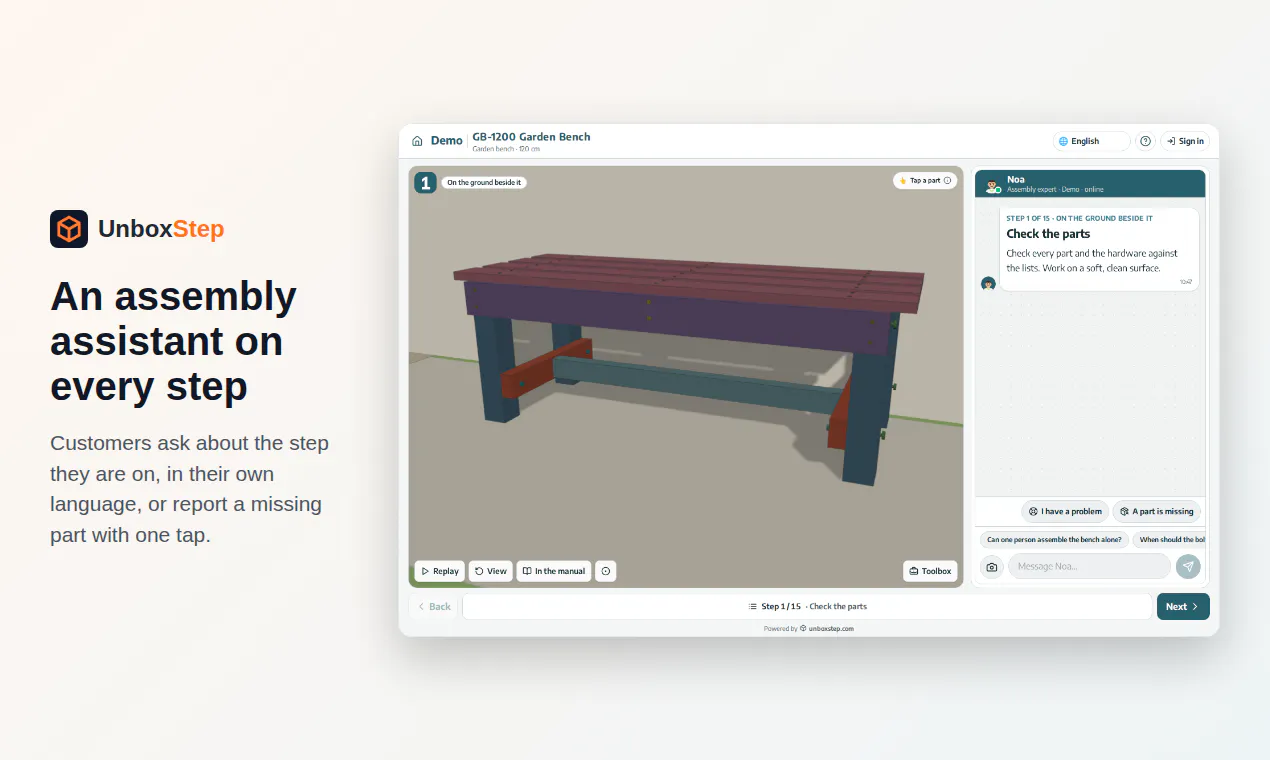Image resolution: width=1270 pixels, height=760 pixels.
Task: Open the help question mark icon
Action: click(x=1145, y=141)
